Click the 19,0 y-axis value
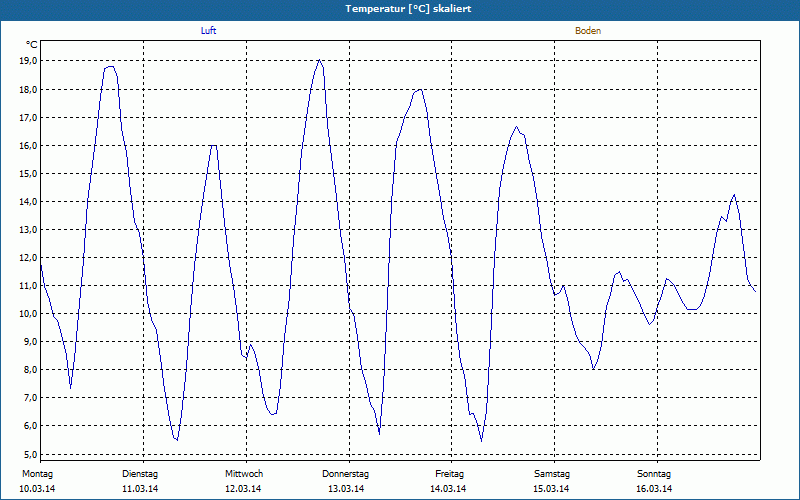The image size is (800, 500). click(29, 61)
